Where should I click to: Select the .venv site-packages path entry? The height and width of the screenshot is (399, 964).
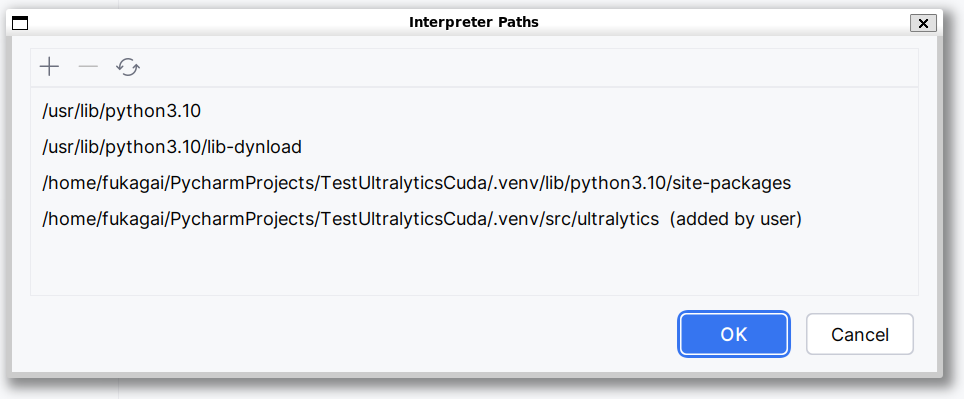click(474, 183)
